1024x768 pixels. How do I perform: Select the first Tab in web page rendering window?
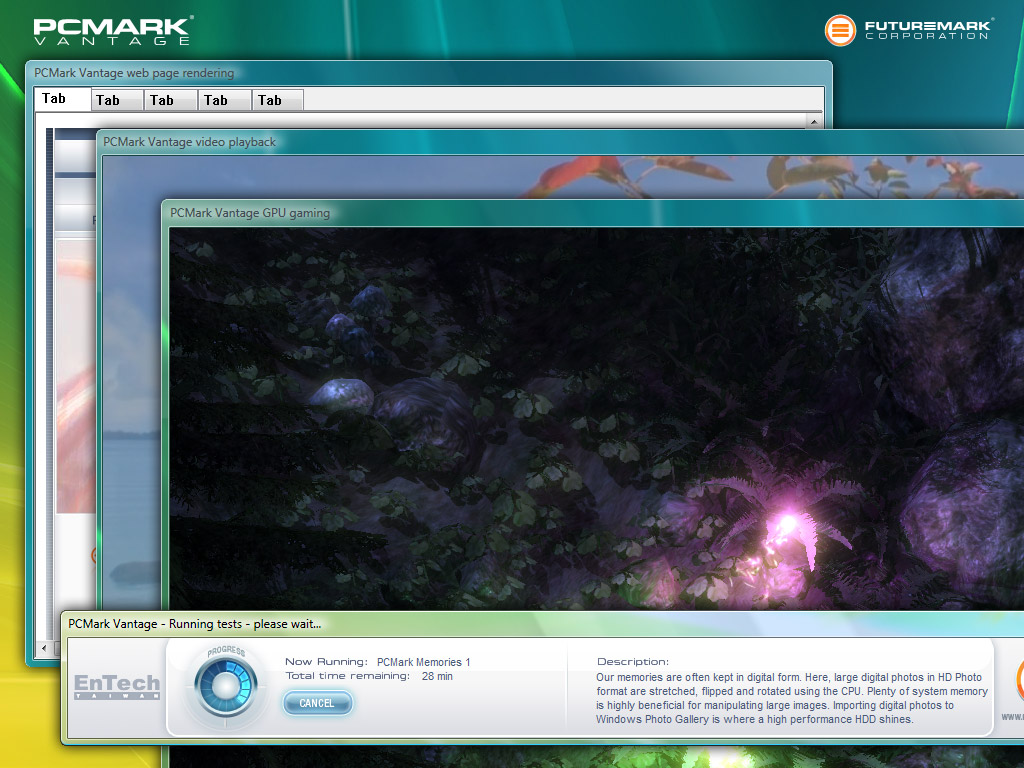point(63,99)
